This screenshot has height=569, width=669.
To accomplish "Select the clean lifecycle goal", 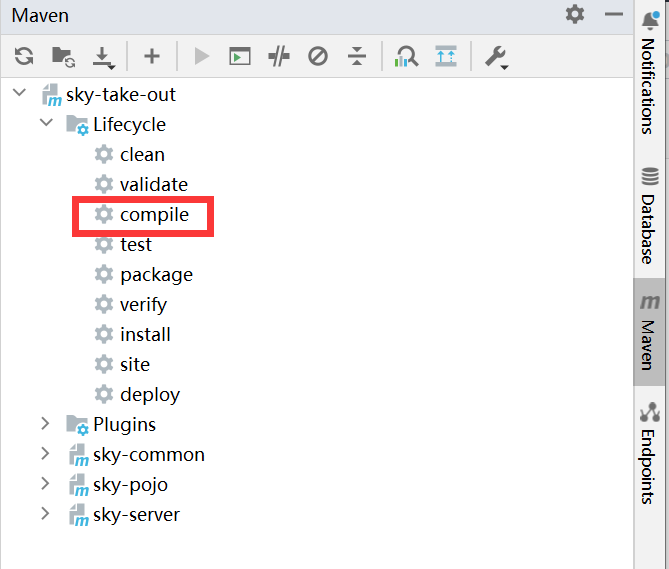I will (x=130, y=154).
